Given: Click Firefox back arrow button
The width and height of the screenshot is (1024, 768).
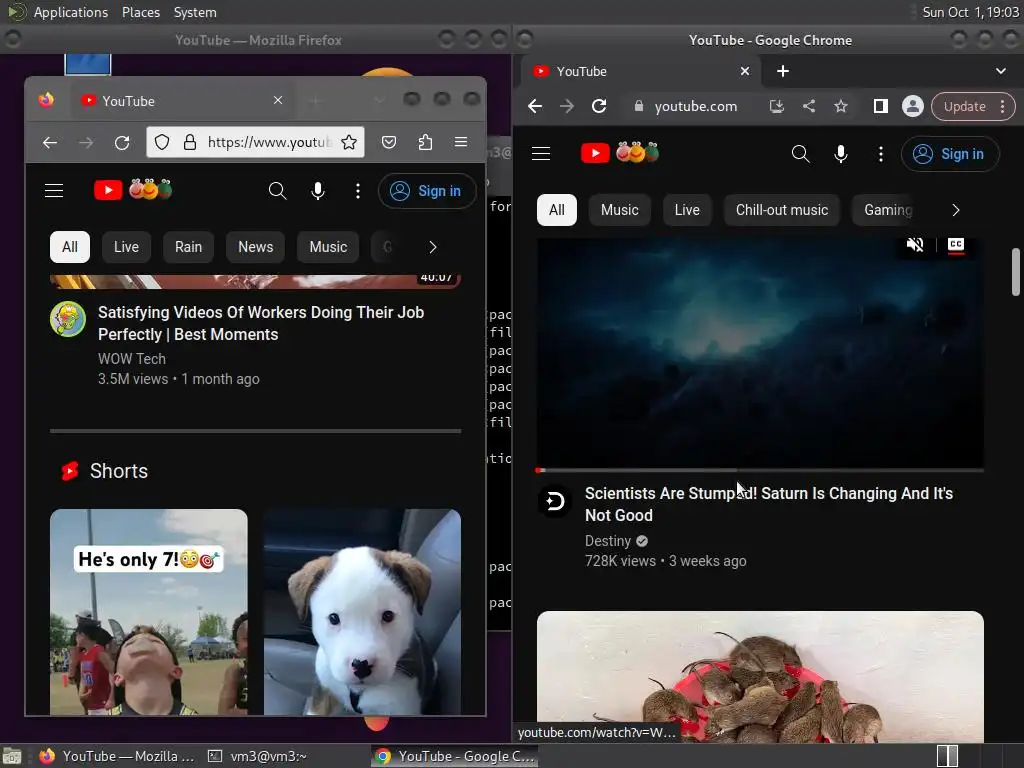Looking at the screenshot, I should [50, 142].
